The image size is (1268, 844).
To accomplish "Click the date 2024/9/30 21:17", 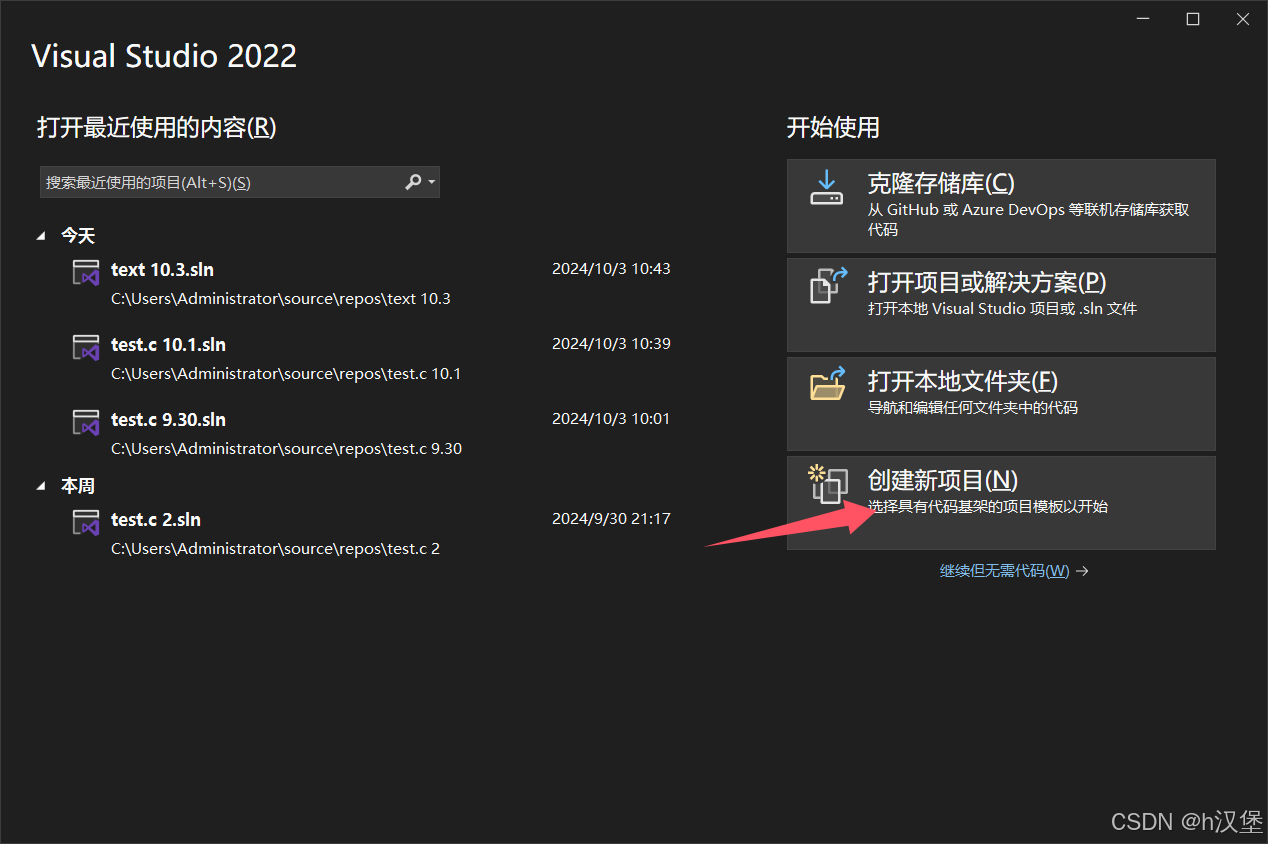I will (x=611, y=519).
